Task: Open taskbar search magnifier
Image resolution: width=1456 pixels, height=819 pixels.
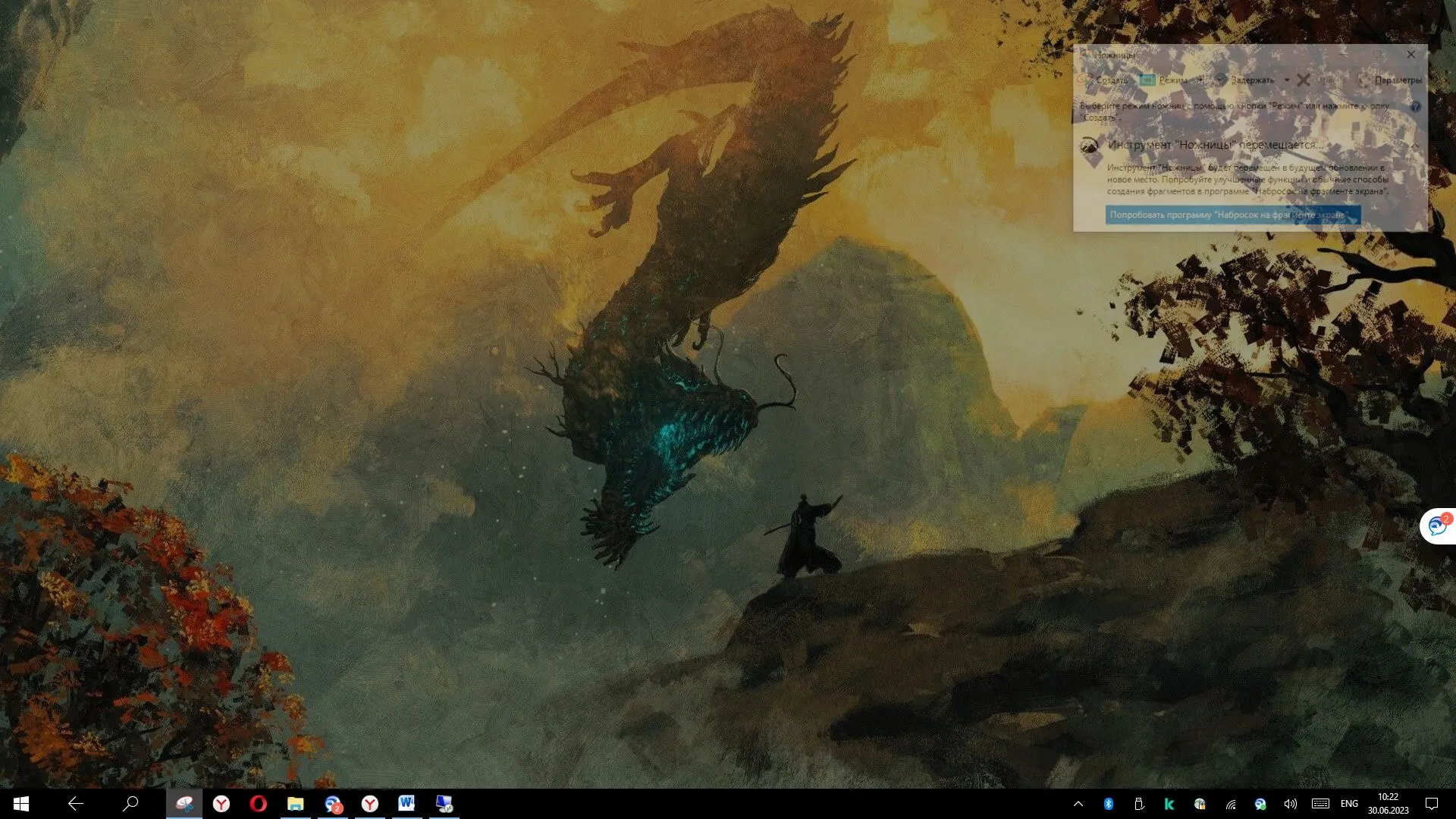Action: [130, 804]
